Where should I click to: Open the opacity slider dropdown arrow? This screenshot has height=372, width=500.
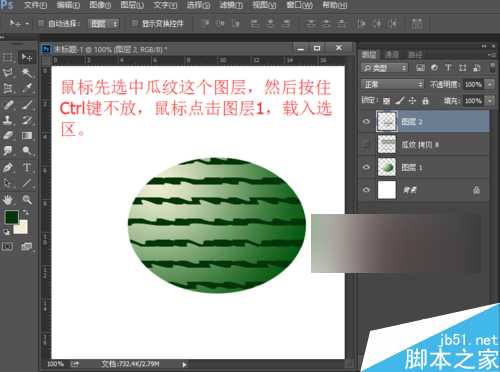point(490,84)
